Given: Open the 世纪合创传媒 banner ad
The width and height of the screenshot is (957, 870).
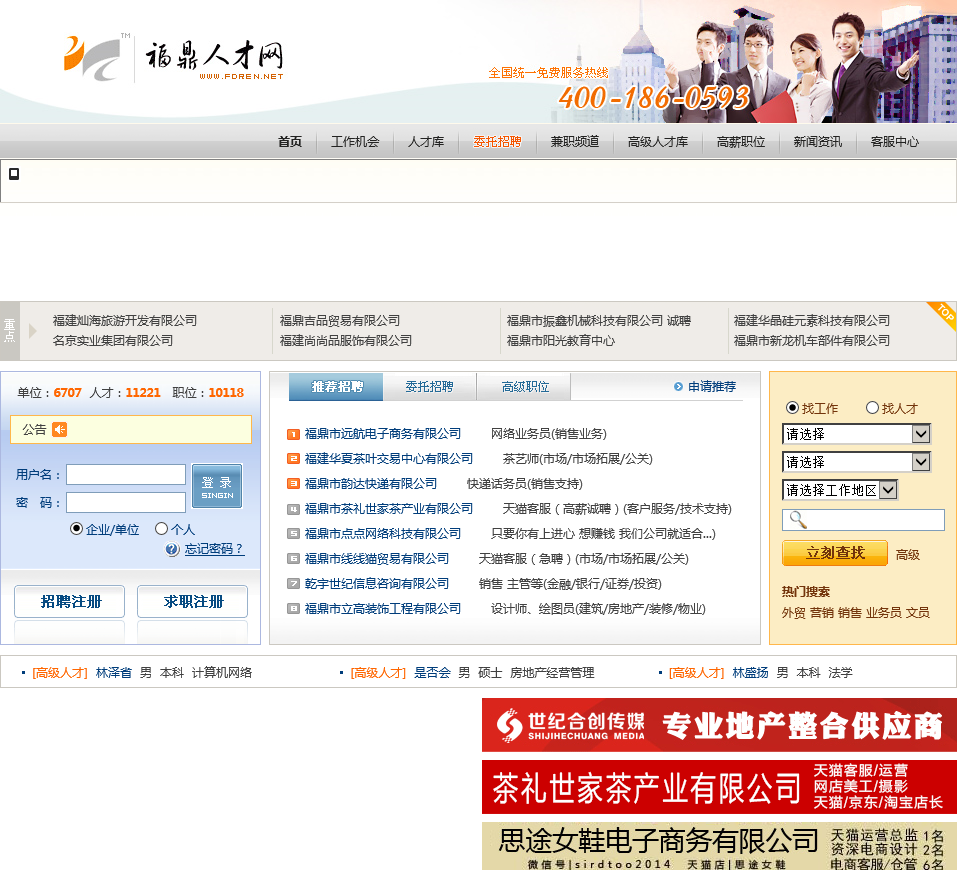Looking at the screenshot, I should pos(720,725).
